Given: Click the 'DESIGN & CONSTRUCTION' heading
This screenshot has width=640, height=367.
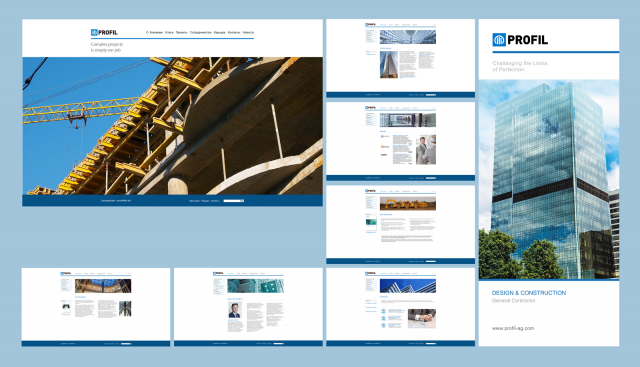Looking at the screenshot, I should click(x=529, y=293).
